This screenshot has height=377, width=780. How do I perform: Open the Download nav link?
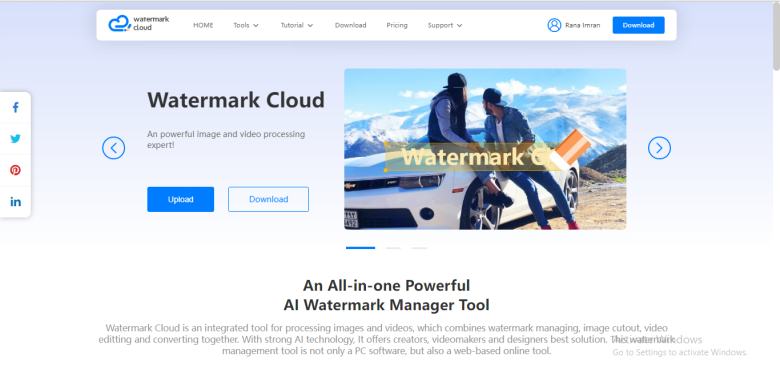(x=350, y=25)
